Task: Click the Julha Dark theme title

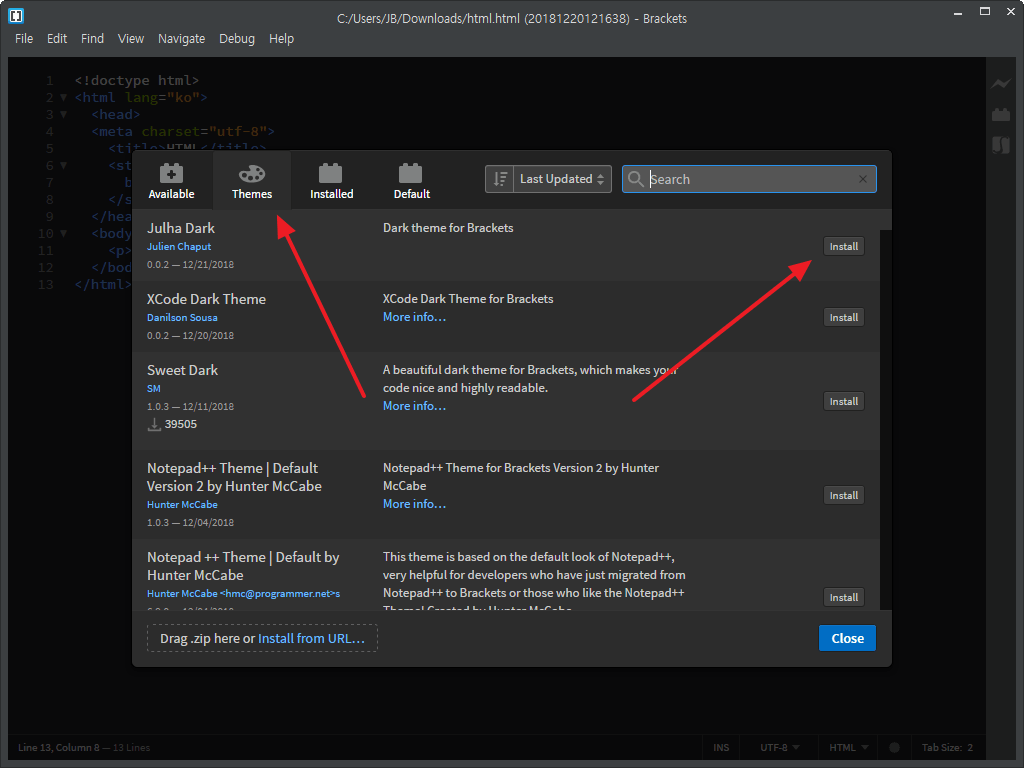Action: click(181, 228)
